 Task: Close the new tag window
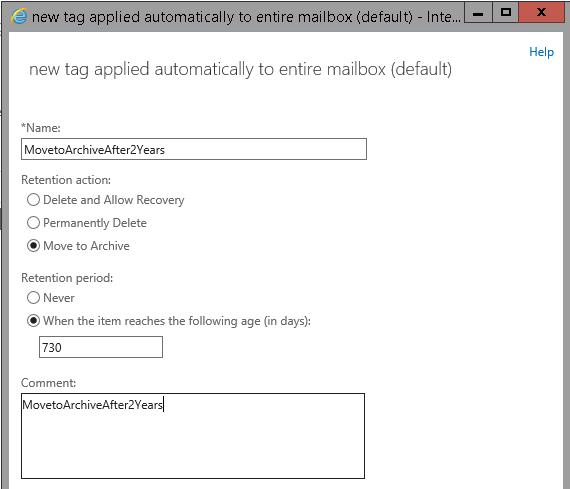point(541,13)
